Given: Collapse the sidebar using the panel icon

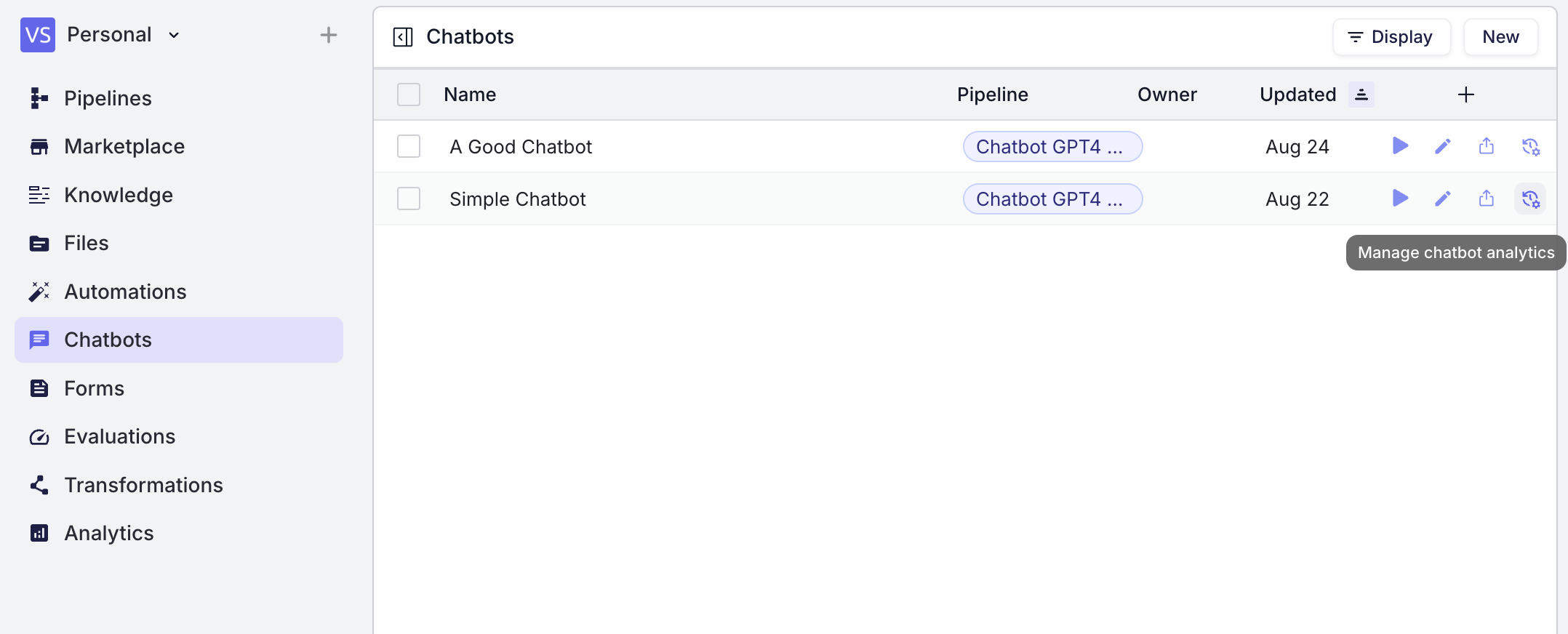Looking at the screenshot, I should tap(402, 36).
